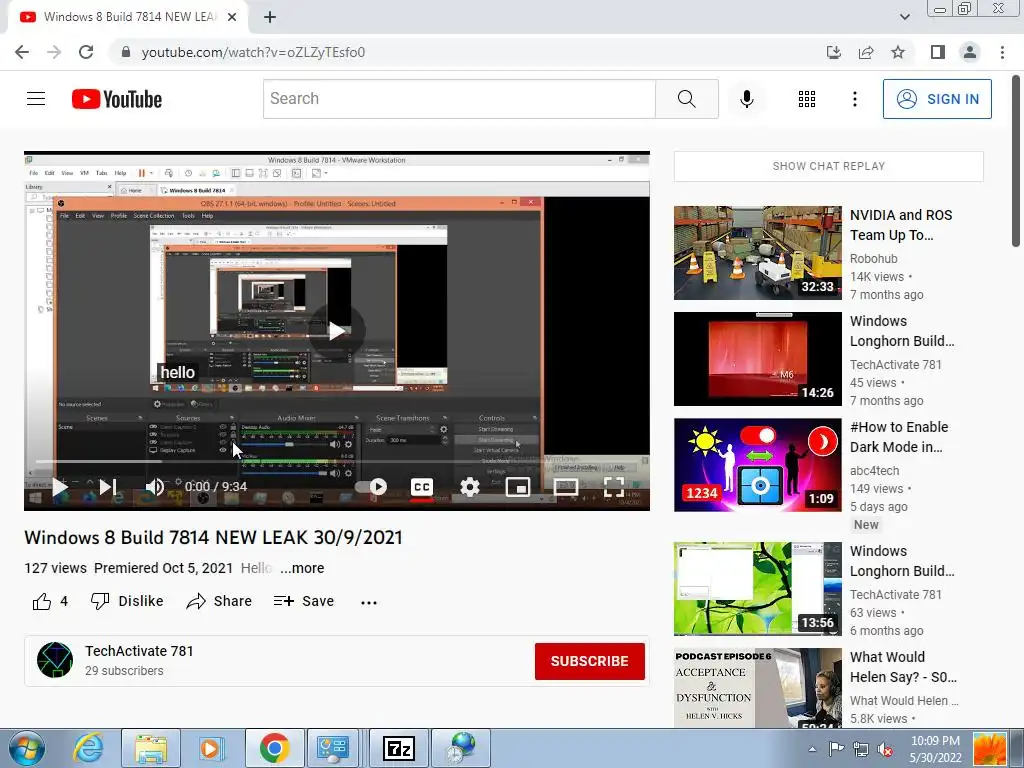1024x768 pixels.
Task: Enable the miniplayer
Action: pyautogui.click(x=517, y=487)
